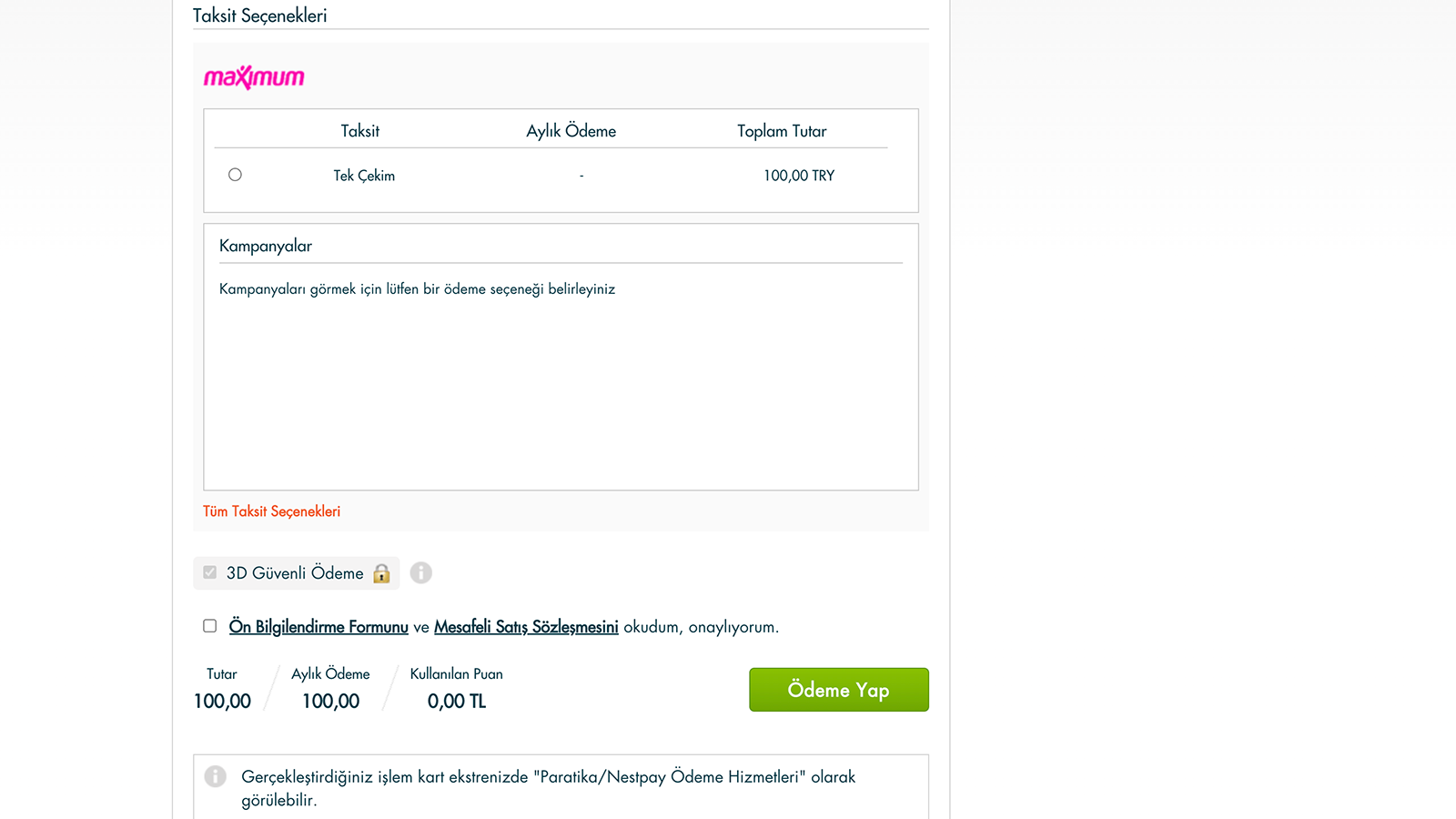The image size is (1456, 819).
Task: Click the Tek Çekim row label
Action: click(364, 176)
